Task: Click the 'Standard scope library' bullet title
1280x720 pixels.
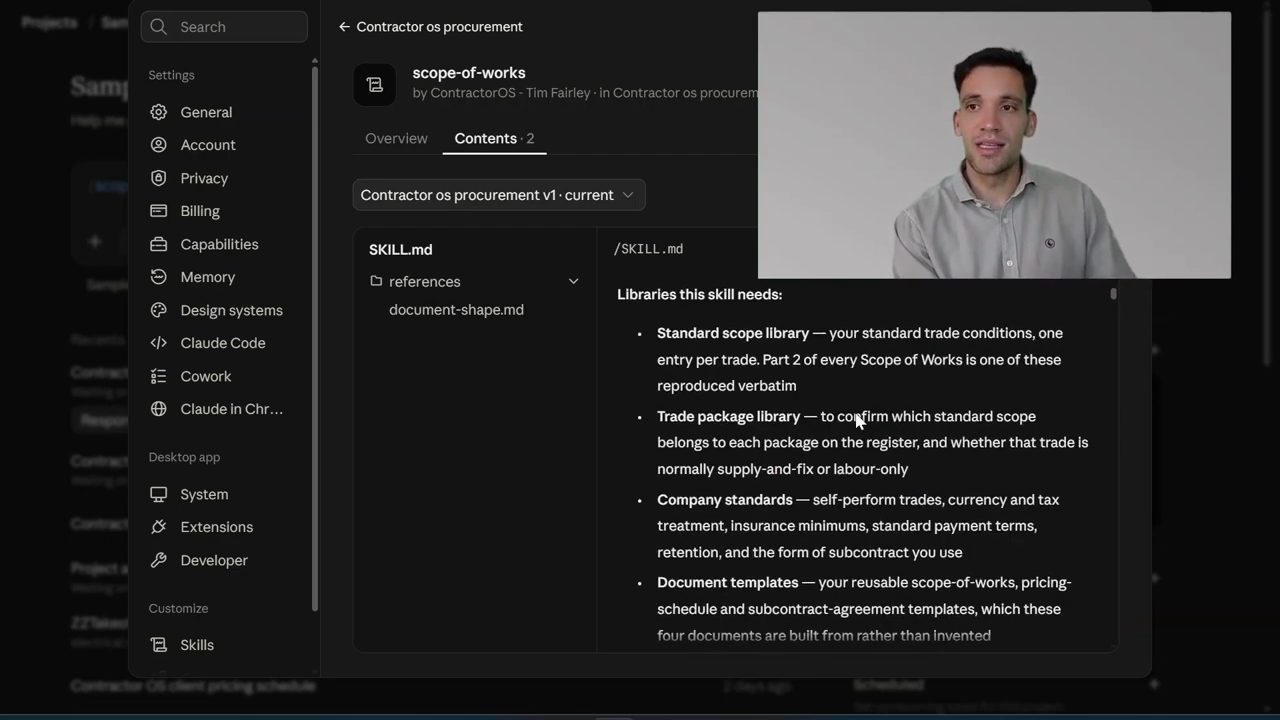Action: [733, 333]
